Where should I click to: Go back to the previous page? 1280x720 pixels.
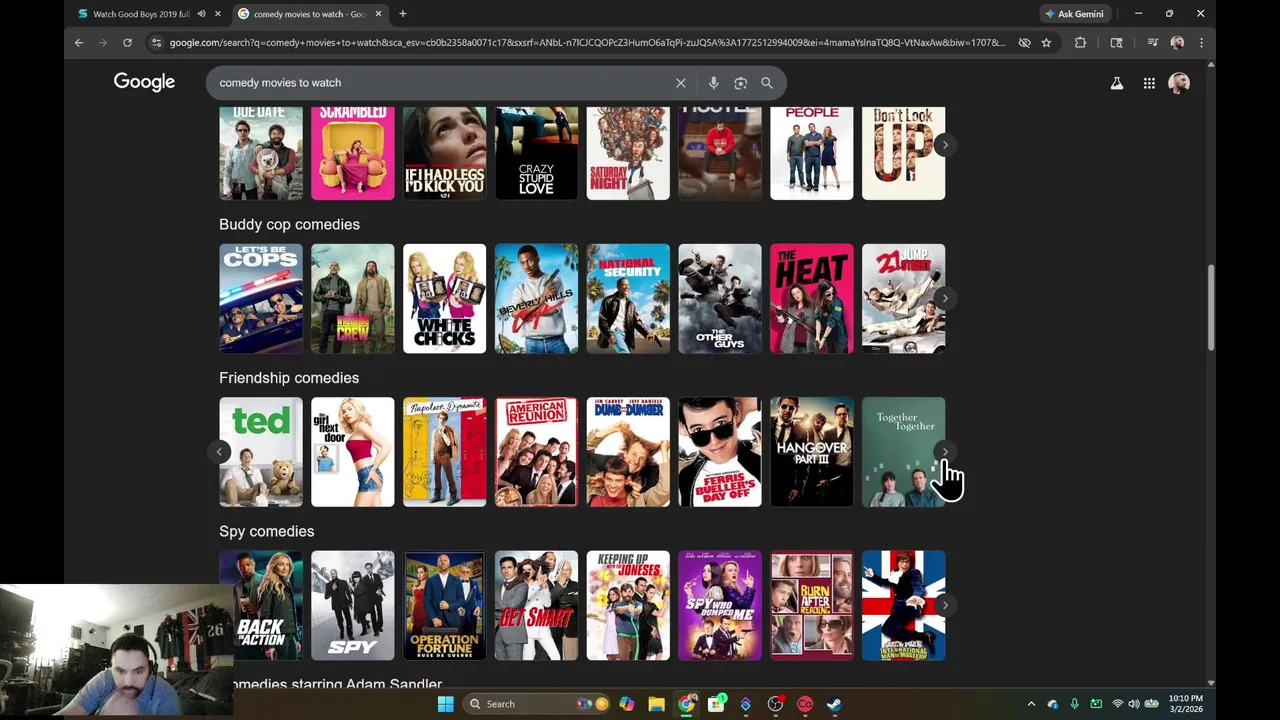coord(79,43)
